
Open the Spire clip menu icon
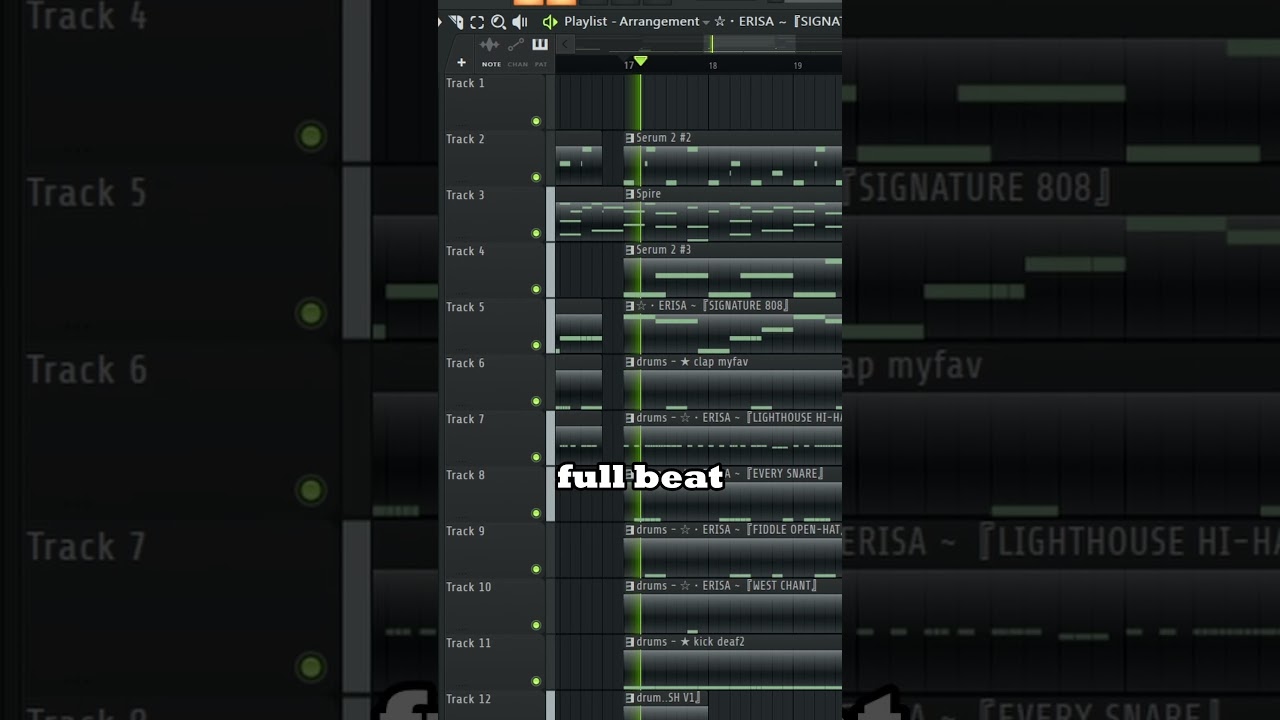point(630,194)
